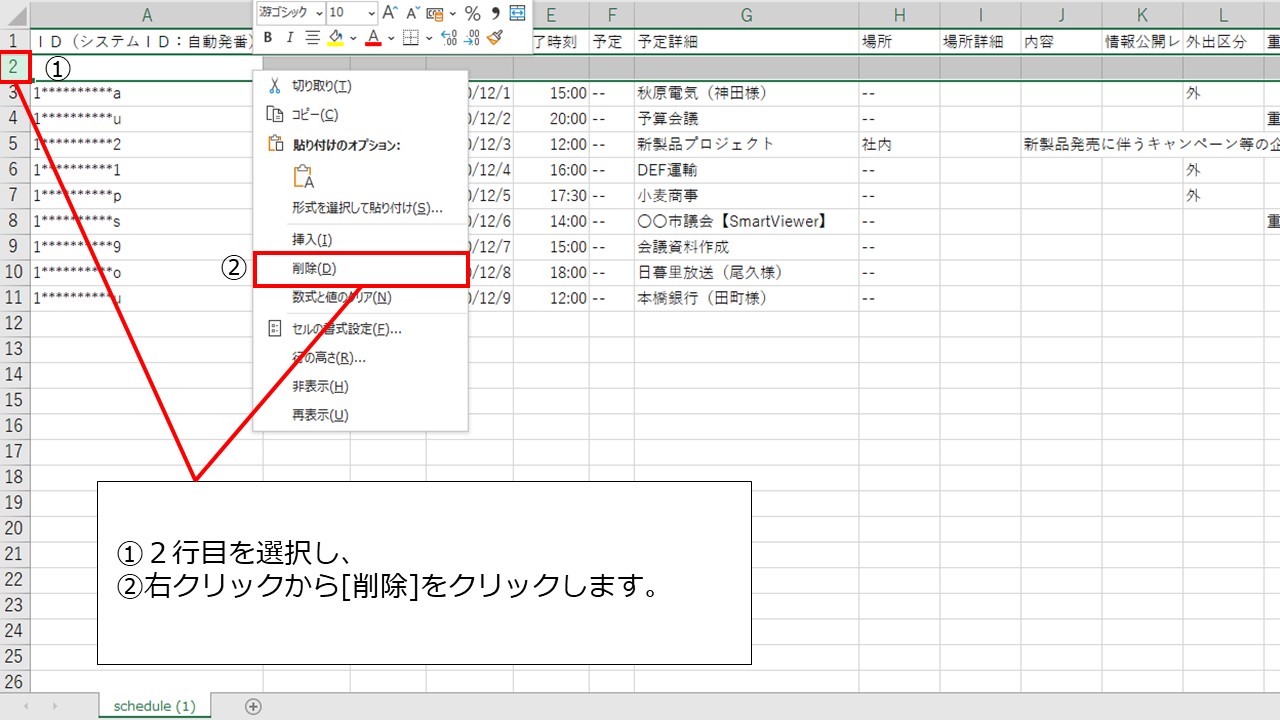Expand the borders dropdown arrow
This screenshot has height=720, width=1280.
click(429, 38)
